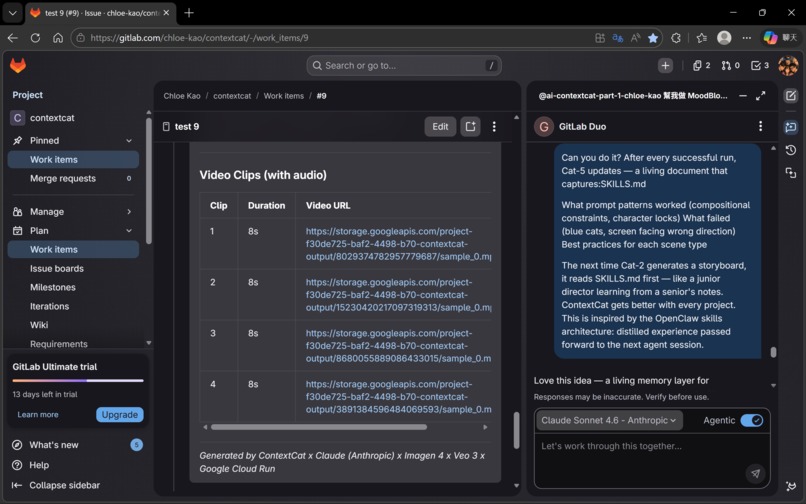This screenshot has height=504, width=806.
Task: Focus the Search or go to field
Action: [x=404, y=65]
